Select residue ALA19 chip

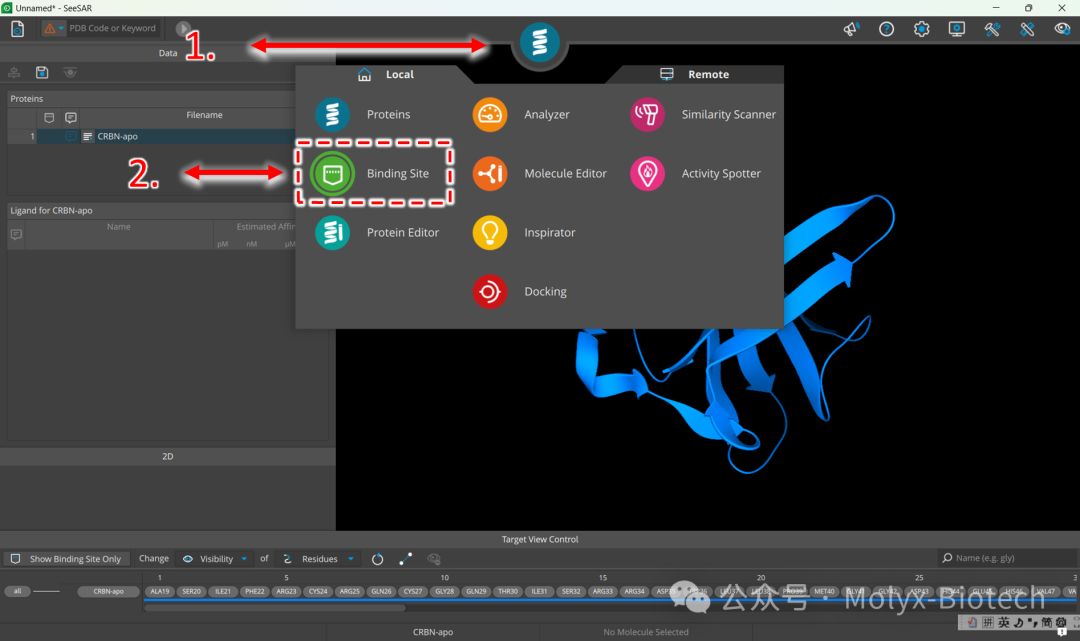(160, 591)
